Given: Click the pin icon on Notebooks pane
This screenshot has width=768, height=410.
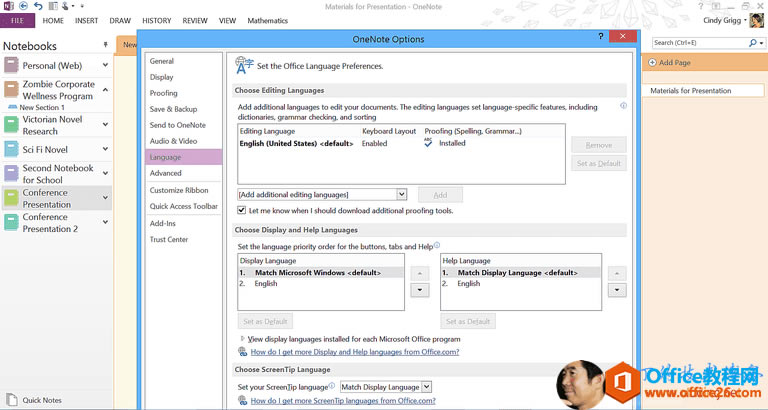Looking at the screenshot, I should (105, 45).
